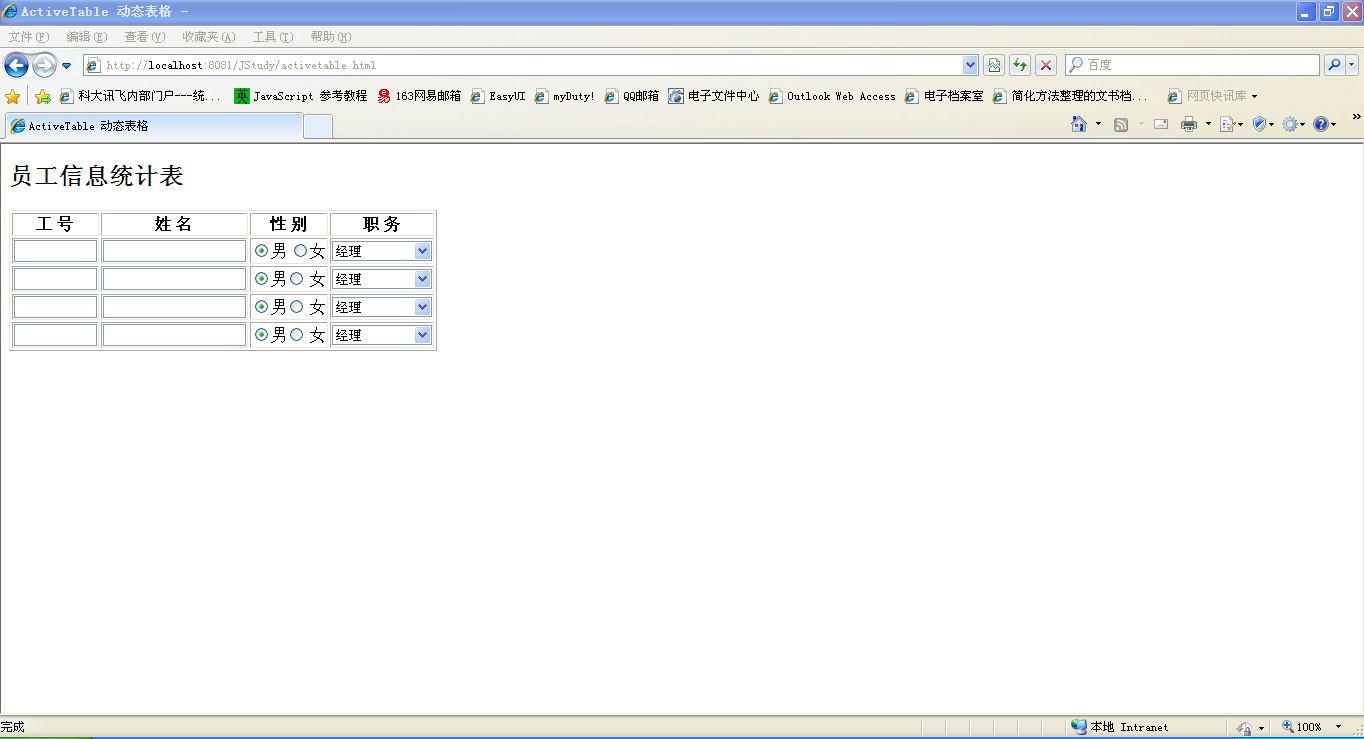
Task: Open the 163网易邮箱 bookmark
Action: 419,96
